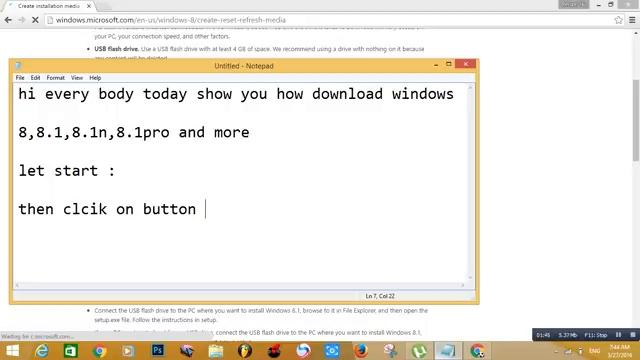This screenshot has width=640, height=360.
Task: Open the green Windows Store taskbar icon
Action: pyautogui.click(x=71, y=351)
